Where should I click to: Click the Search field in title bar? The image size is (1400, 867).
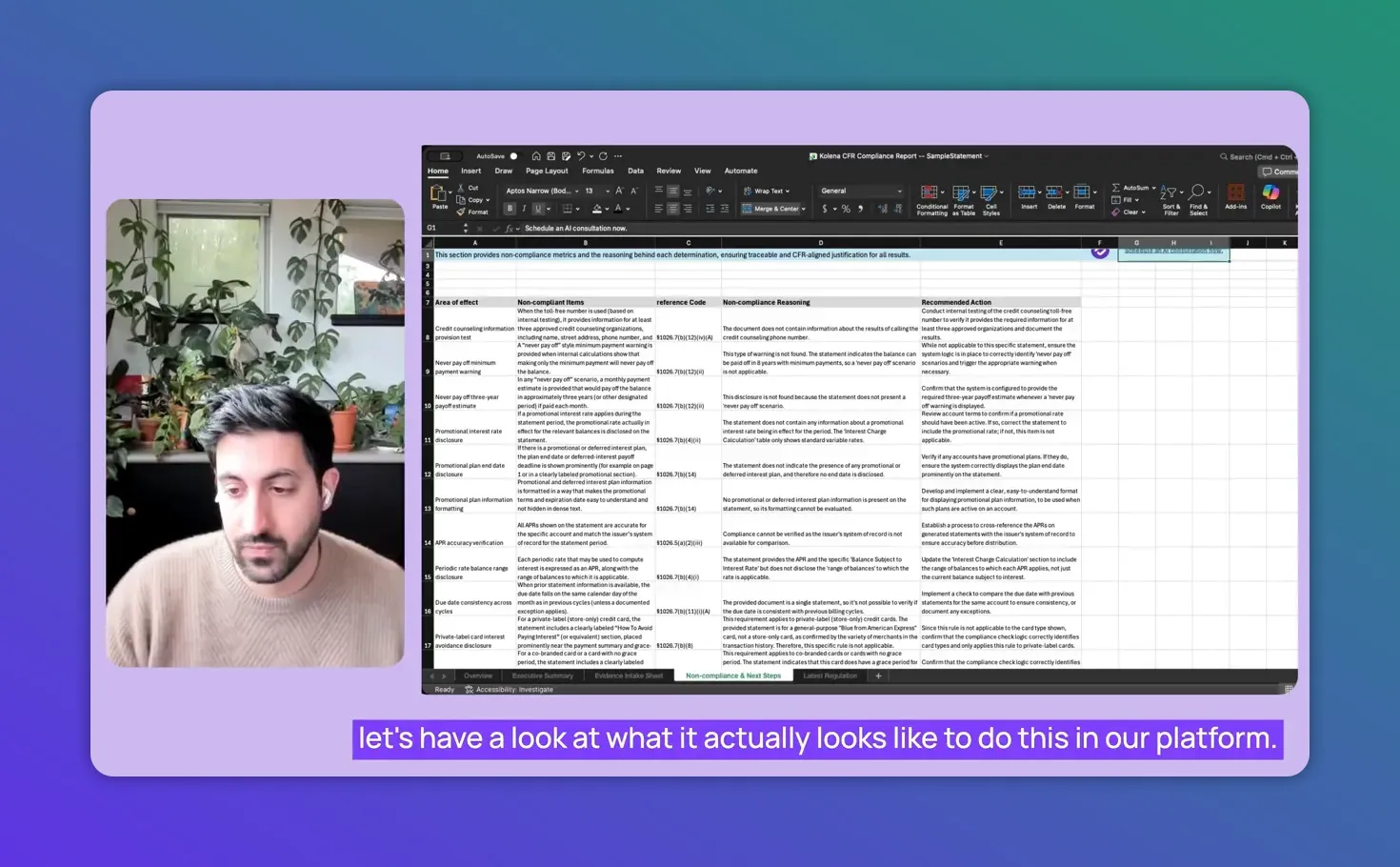[1257, 156]
